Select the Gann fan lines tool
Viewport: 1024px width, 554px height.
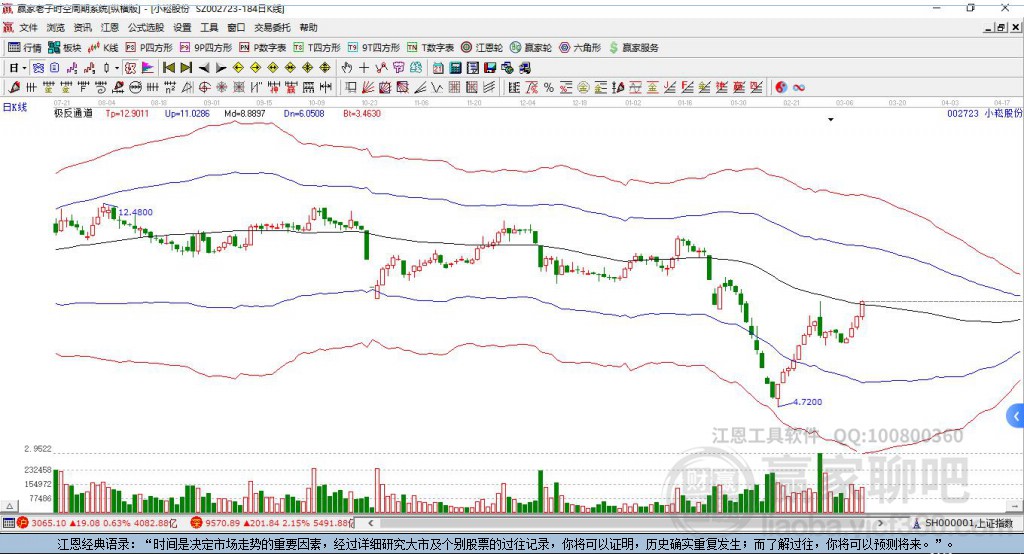(368, 88)
